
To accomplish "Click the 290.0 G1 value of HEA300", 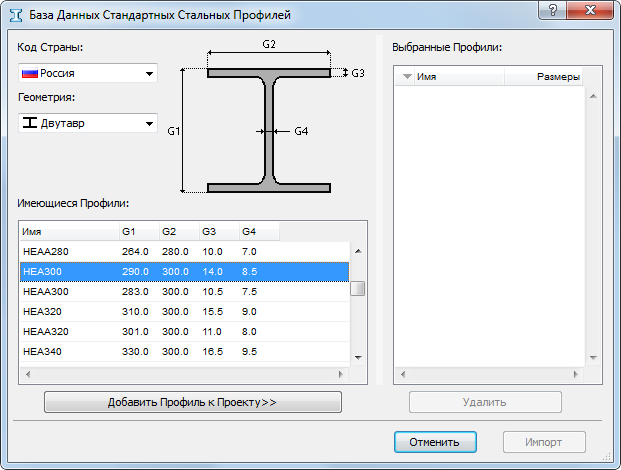I will pos(135,272).
